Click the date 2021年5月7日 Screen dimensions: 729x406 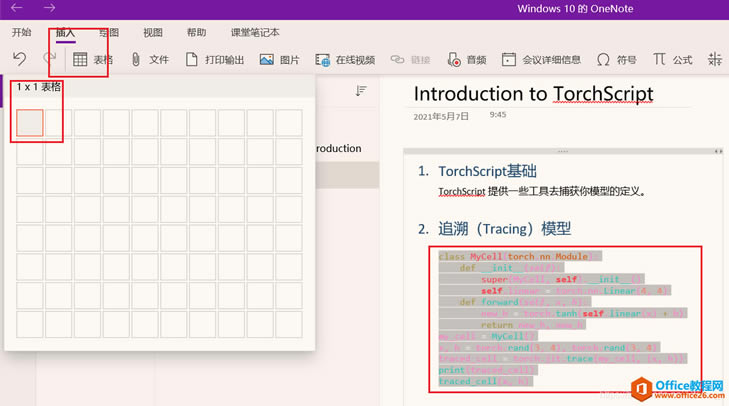coord(441,117)
